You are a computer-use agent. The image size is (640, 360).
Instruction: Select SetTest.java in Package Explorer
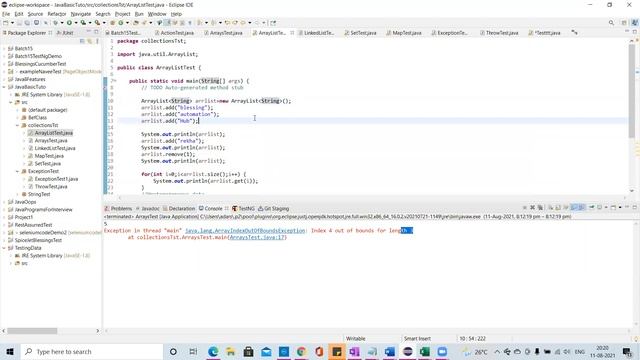pyautogui.click(x=48, y=164)
